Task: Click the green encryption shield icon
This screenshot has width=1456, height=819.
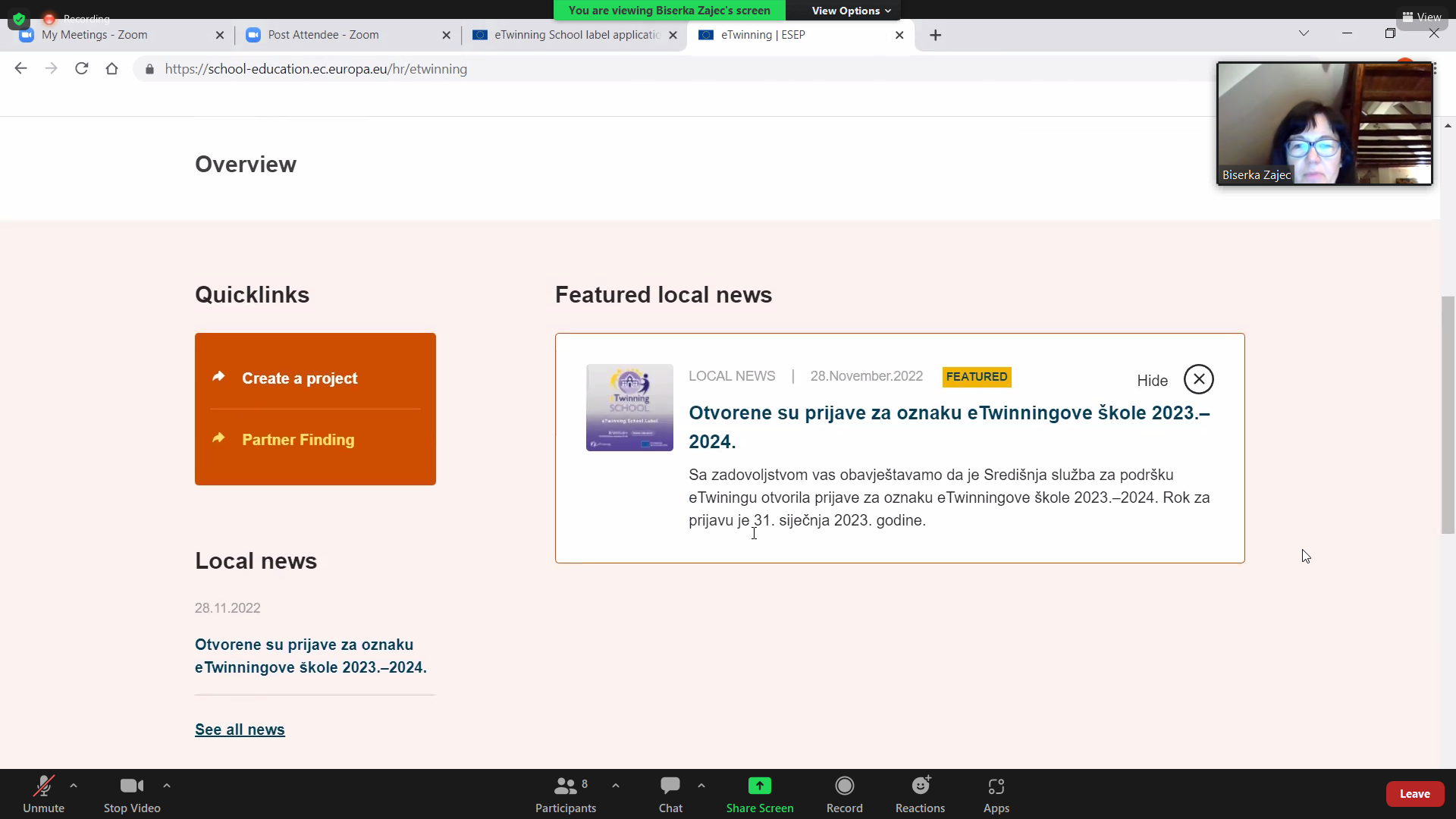Action: pos(19,19)
